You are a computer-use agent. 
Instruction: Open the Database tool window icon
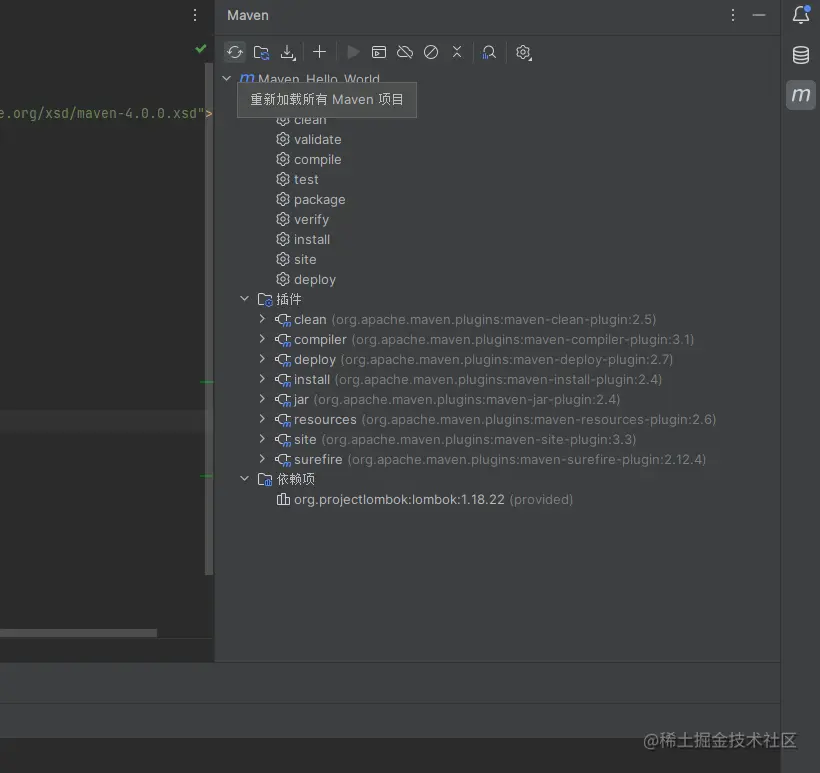click(x=801, y=55)
